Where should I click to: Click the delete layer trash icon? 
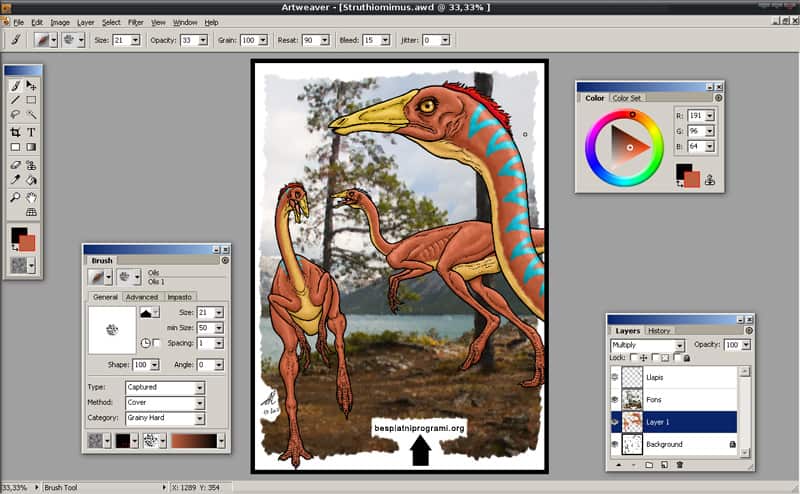click(680, 465)
